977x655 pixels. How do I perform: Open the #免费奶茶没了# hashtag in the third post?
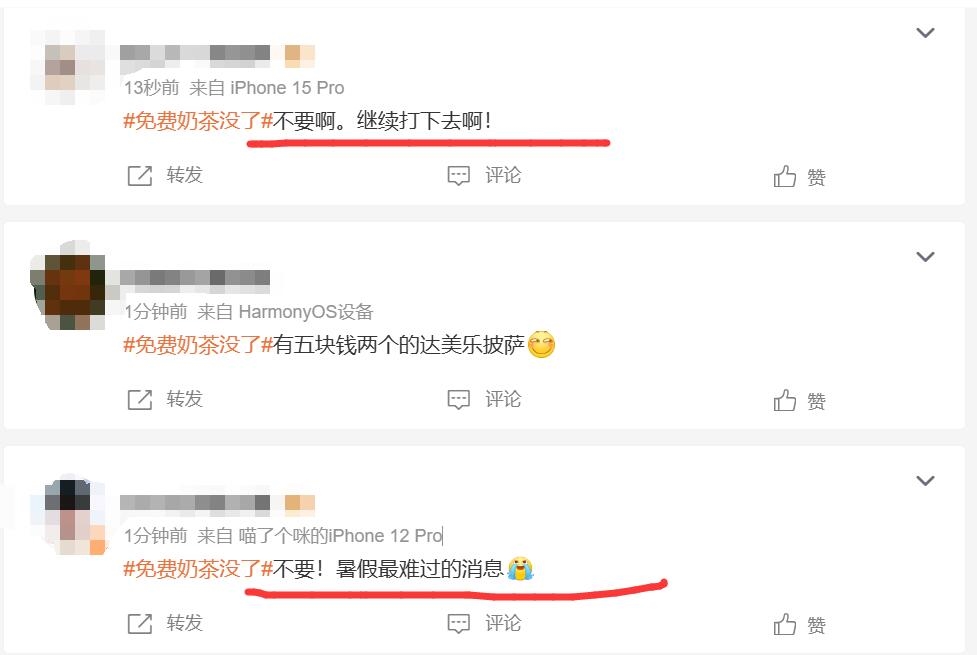click(x=198, y=568)
